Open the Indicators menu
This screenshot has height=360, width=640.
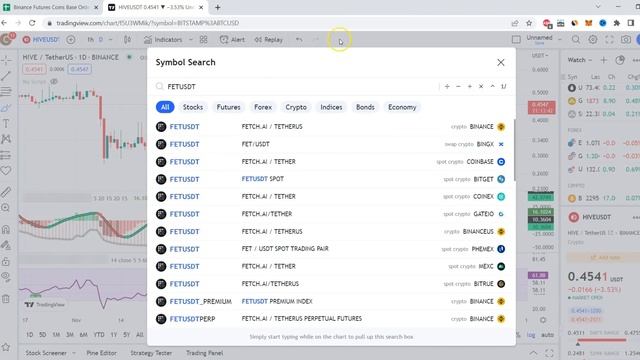pyautogui.click(x=163, y=40)
